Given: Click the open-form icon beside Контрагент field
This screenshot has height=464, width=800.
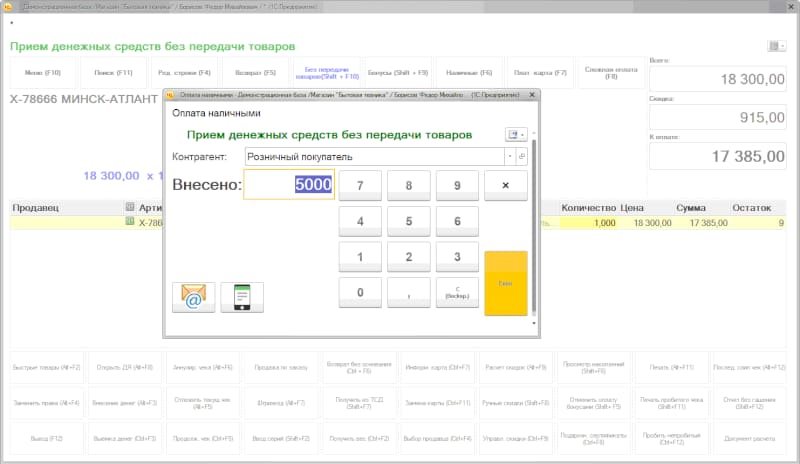Looking at the screenshot, I should click(521, 157).
